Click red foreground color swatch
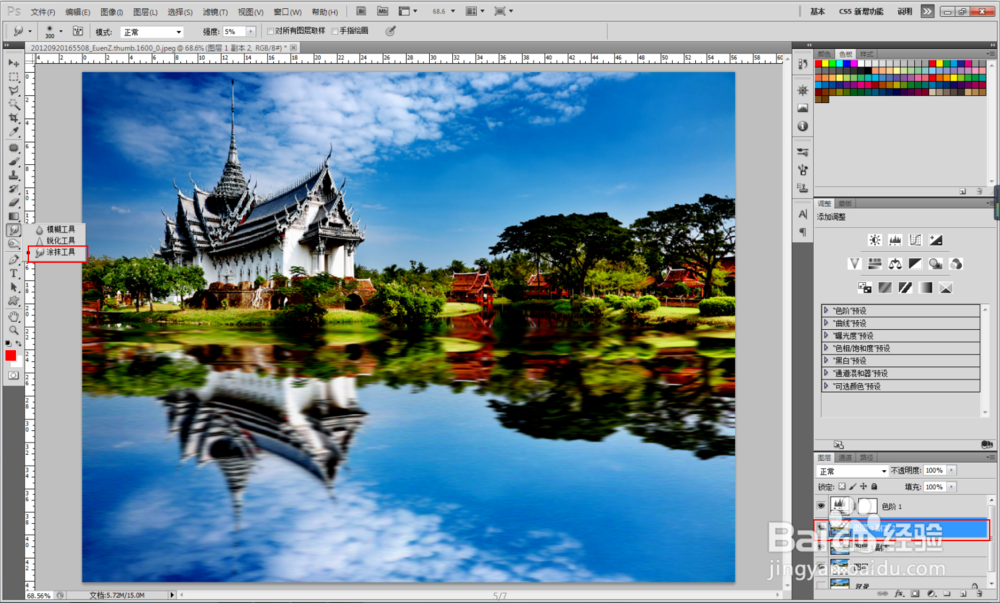This screenshot has height=603, width=1000. pyautogui.click(x=11, y=356)
